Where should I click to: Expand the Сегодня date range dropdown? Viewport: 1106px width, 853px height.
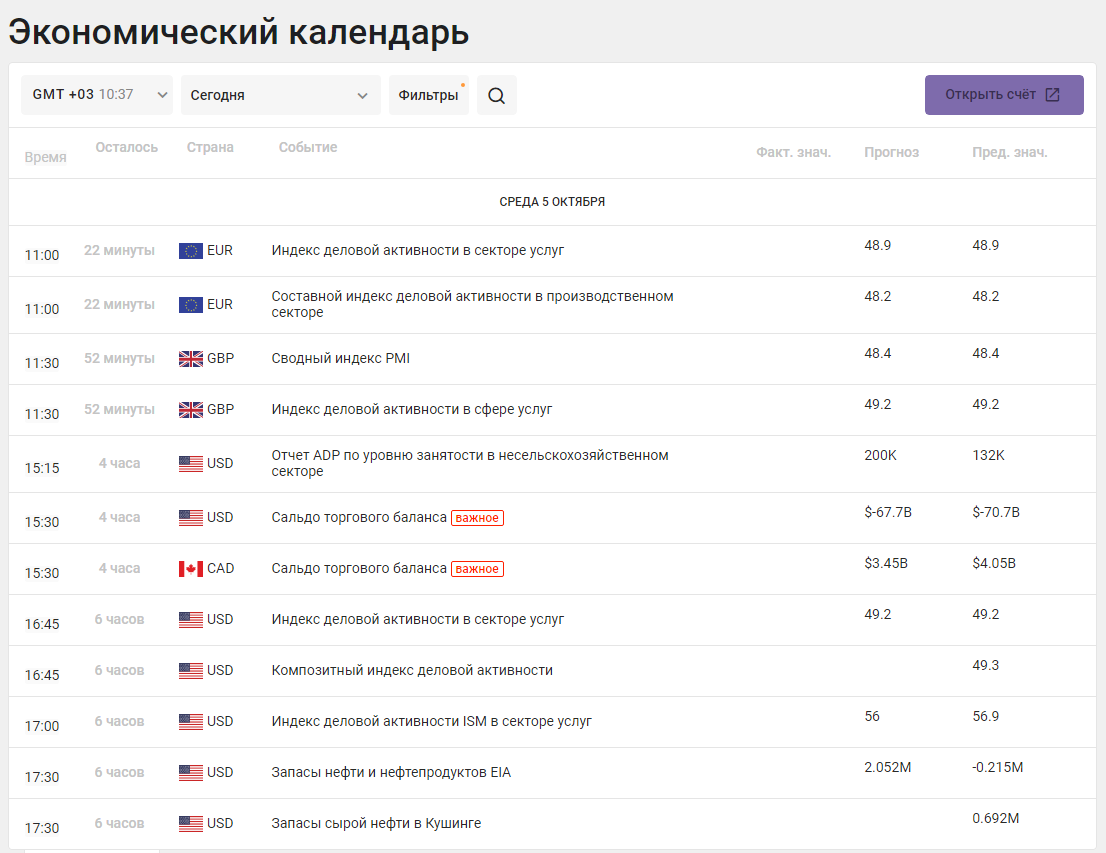coord(281,95)
